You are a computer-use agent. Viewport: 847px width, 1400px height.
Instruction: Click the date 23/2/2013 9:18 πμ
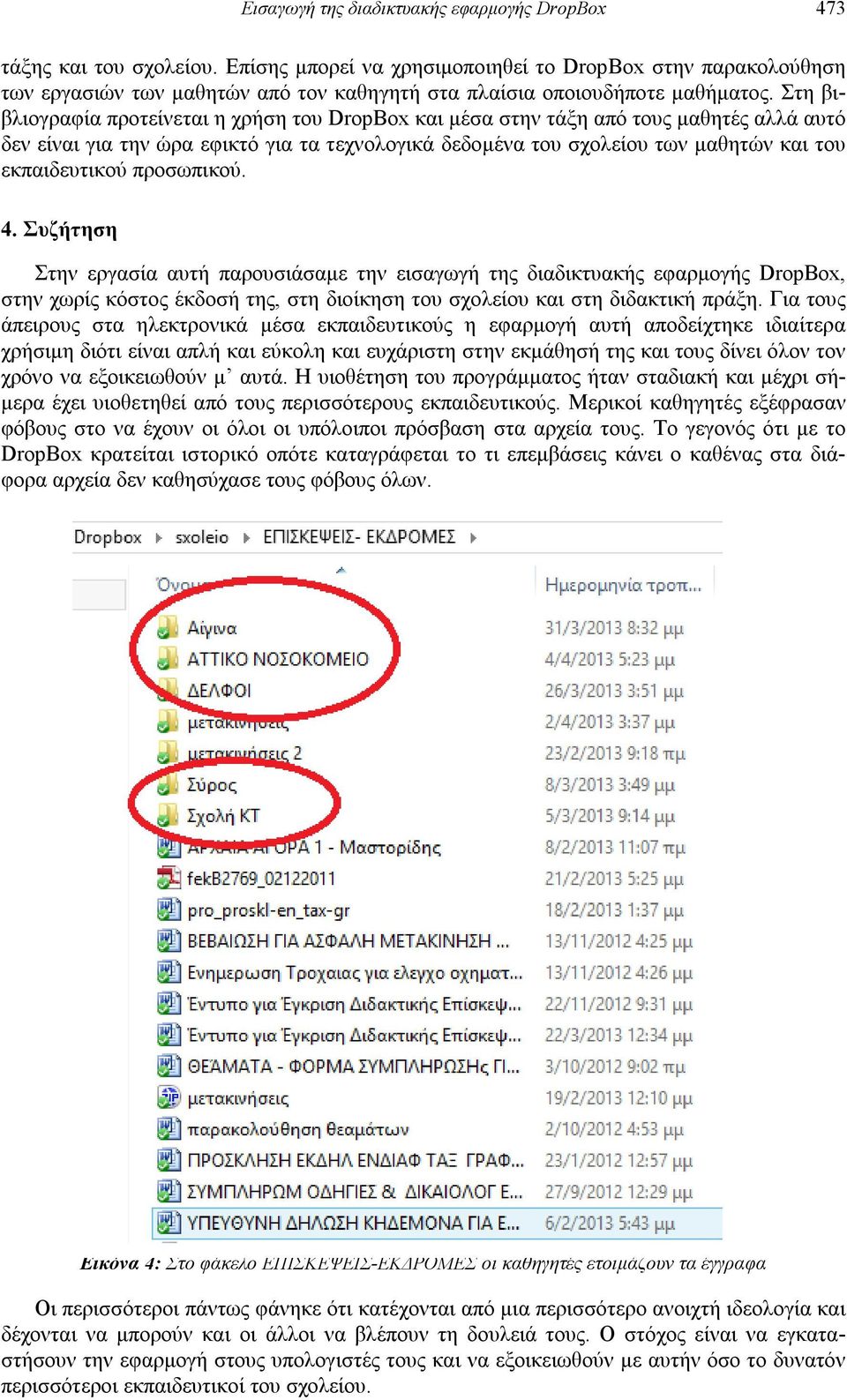615,753
